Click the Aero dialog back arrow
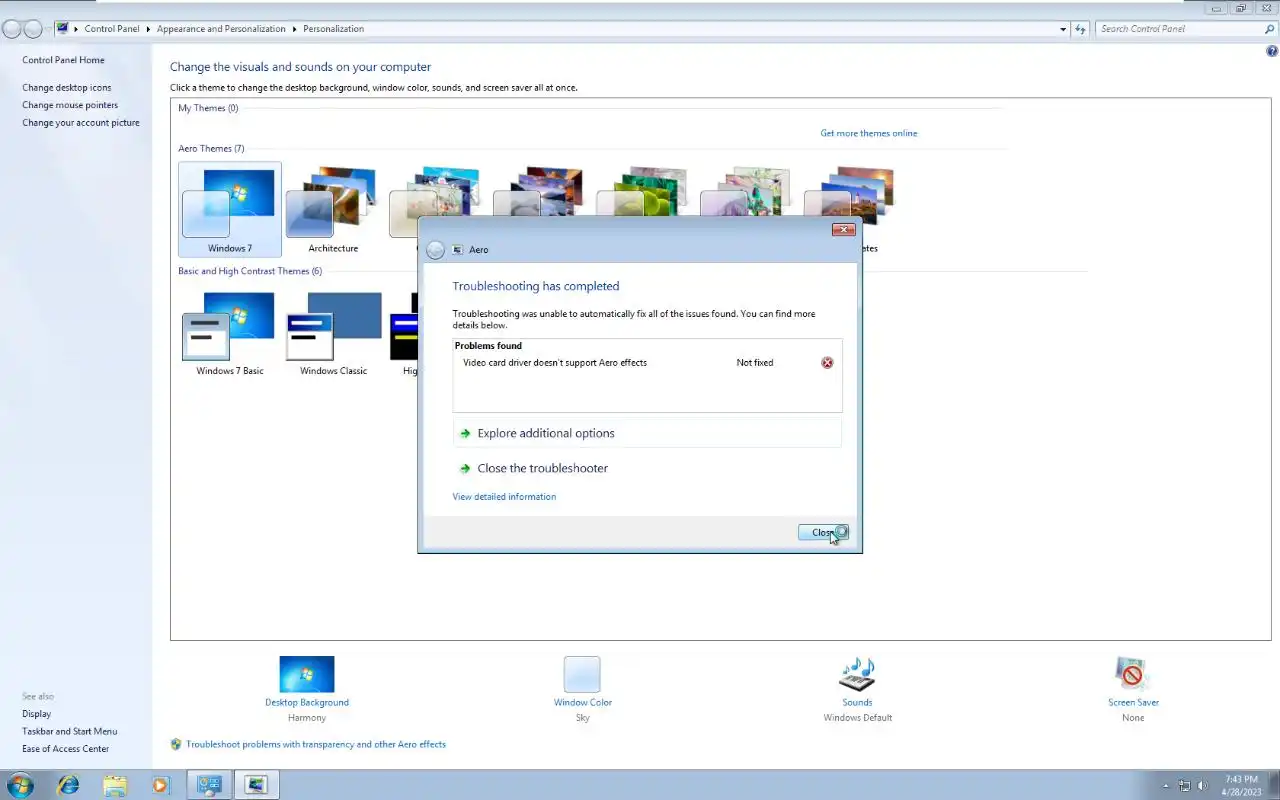1280x800 pixels. [435, 250]
